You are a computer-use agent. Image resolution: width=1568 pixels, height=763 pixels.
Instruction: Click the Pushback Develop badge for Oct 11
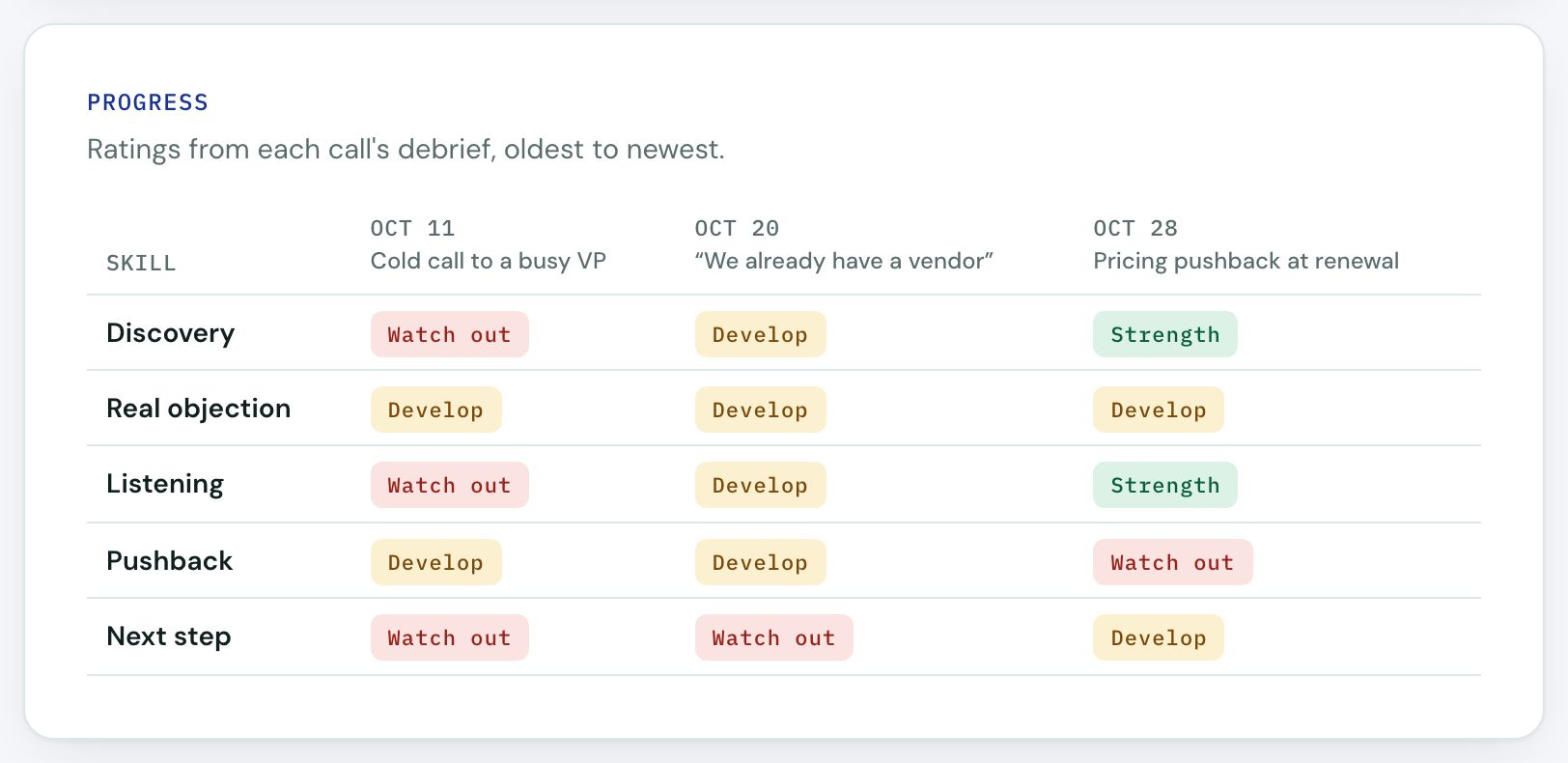(x=435, y=562)
